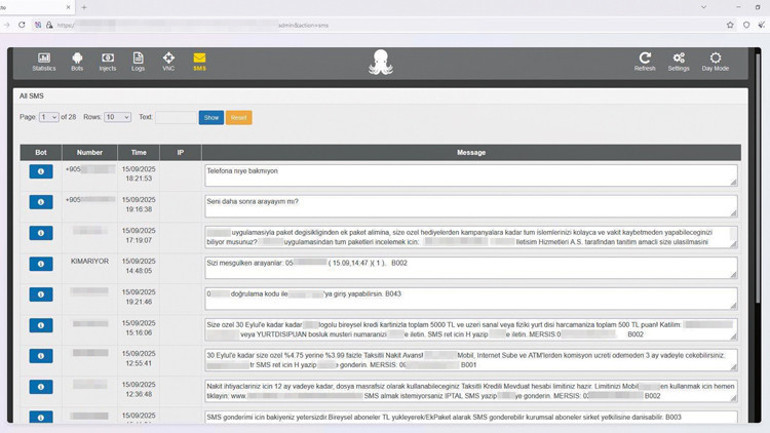Click the browser reload button
This screenshot has width=770, height=433.
21,25
